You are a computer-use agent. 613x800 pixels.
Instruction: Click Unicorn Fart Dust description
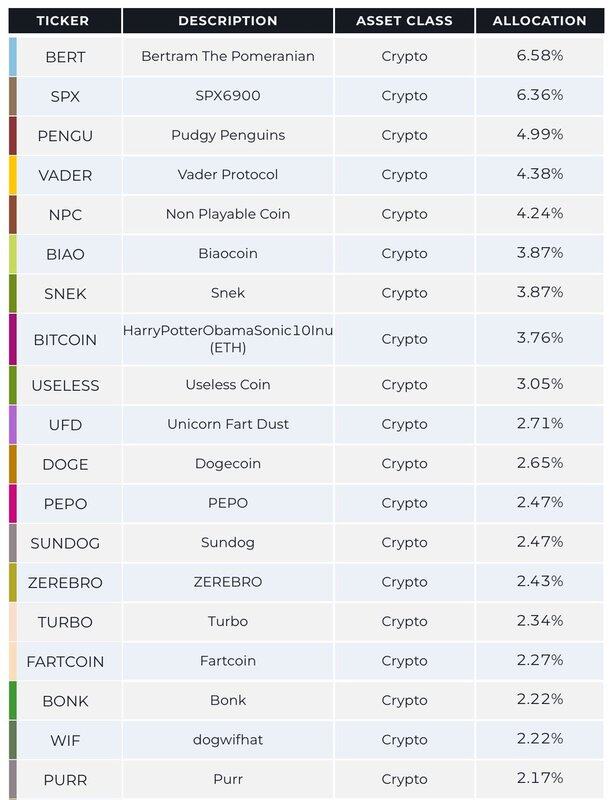228,424
